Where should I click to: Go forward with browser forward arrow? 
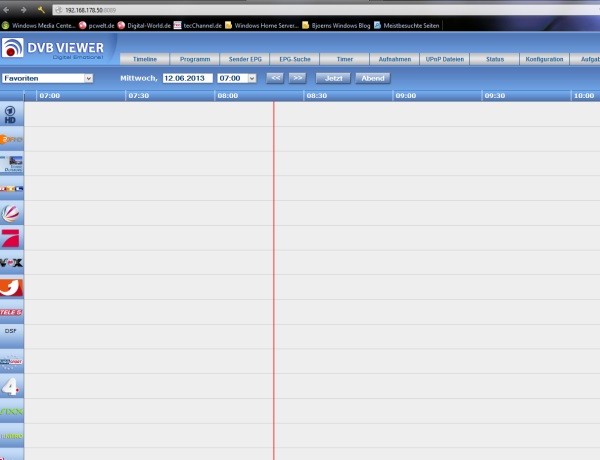click(x=23, y=10)
